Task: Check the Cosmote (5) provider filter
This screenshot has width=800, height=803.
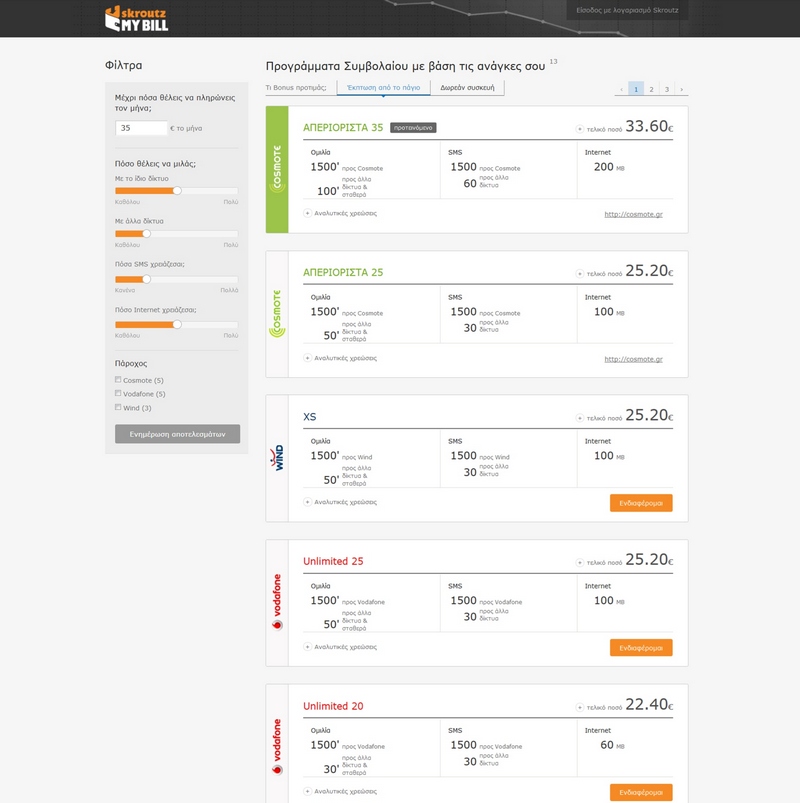Action: pyautogui.click(x=118, y=379)
